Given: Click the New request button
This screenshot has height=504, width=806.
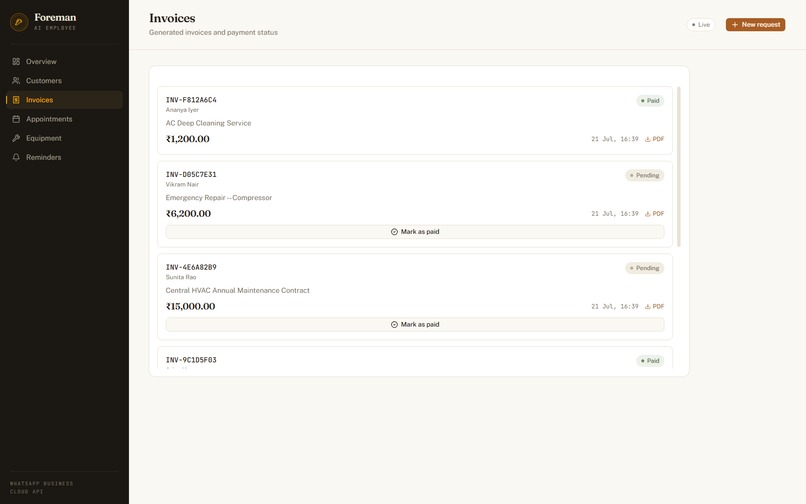Looking at the screenshot, I should [x=755, y=25].
